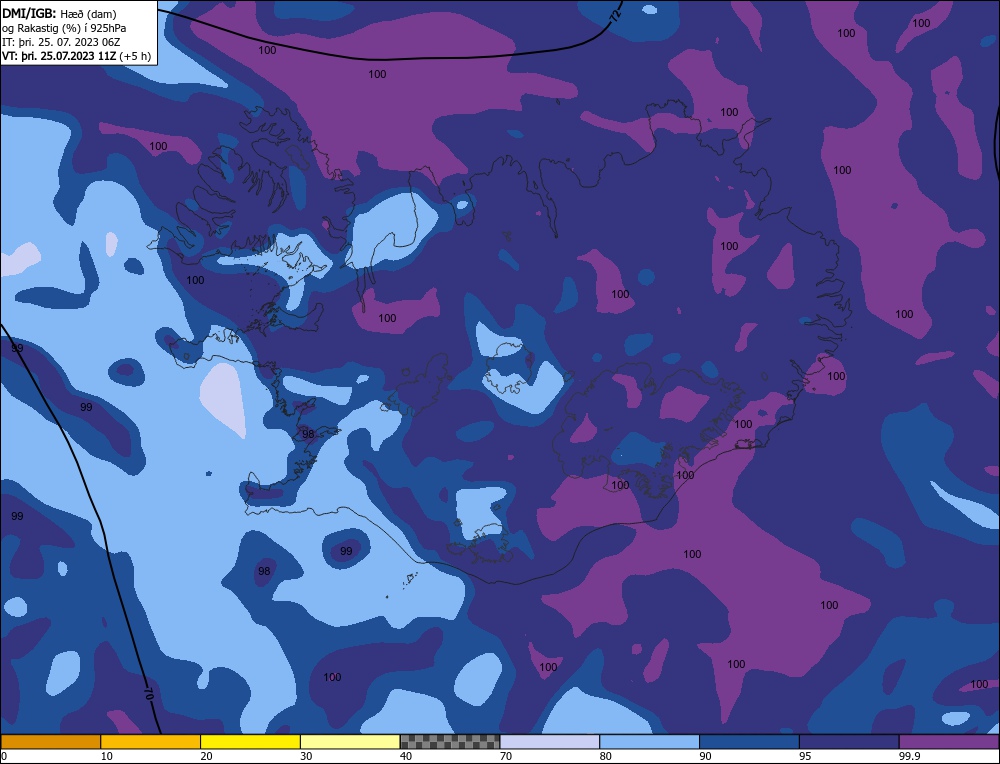Click the '0' tick label on the legend
This screenshot has height=764, width=1000.
click(x=4, y=756)
